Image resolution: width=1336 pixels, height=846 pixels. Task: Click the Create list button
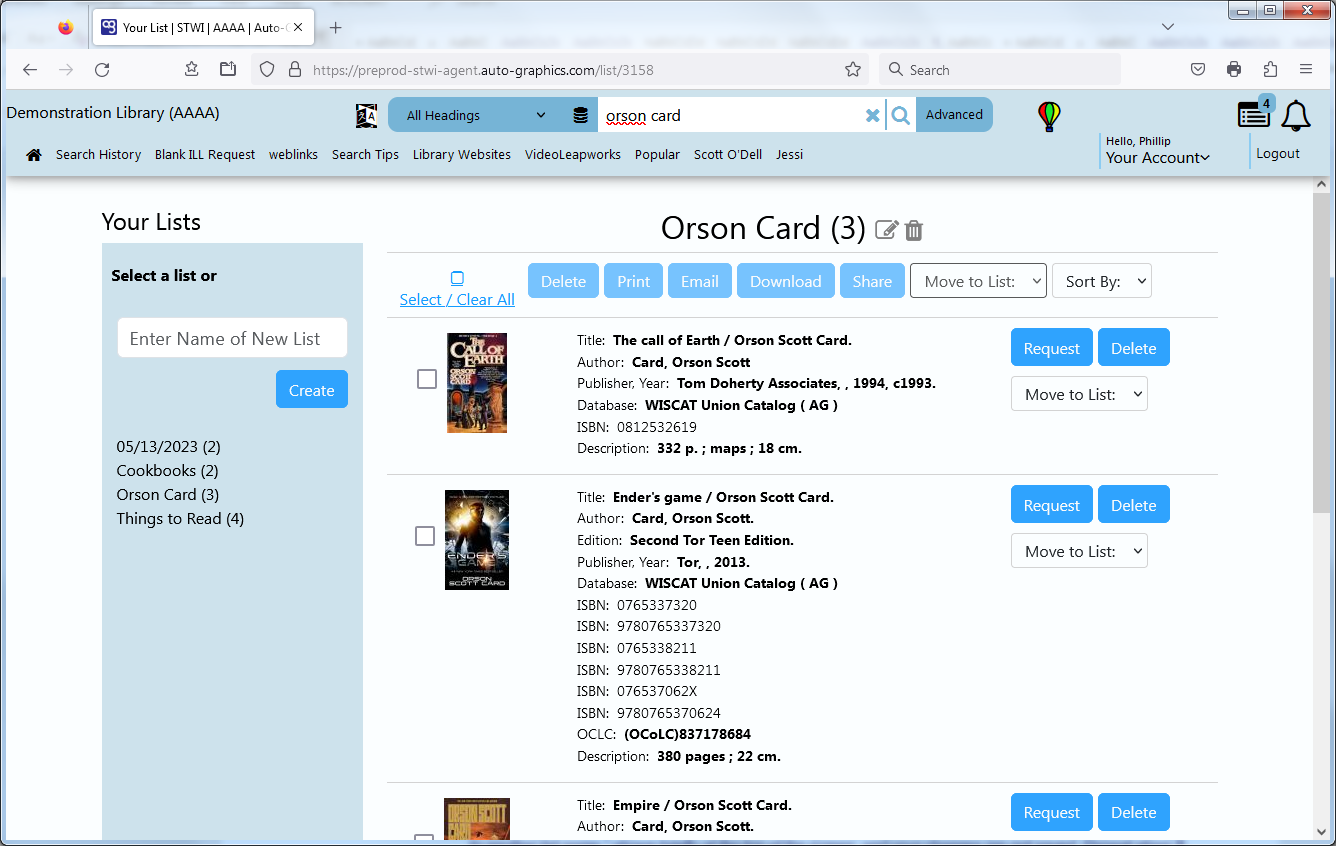coord(312,389)
